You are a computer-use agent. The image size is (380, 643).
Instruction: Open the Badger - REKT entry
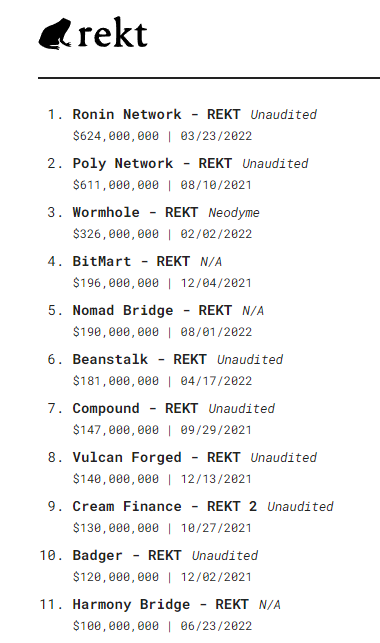point(127,555)
